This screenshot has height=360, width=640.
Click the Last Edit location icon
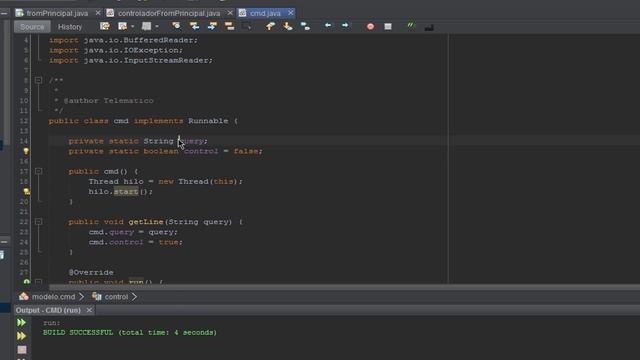[105, 27]
